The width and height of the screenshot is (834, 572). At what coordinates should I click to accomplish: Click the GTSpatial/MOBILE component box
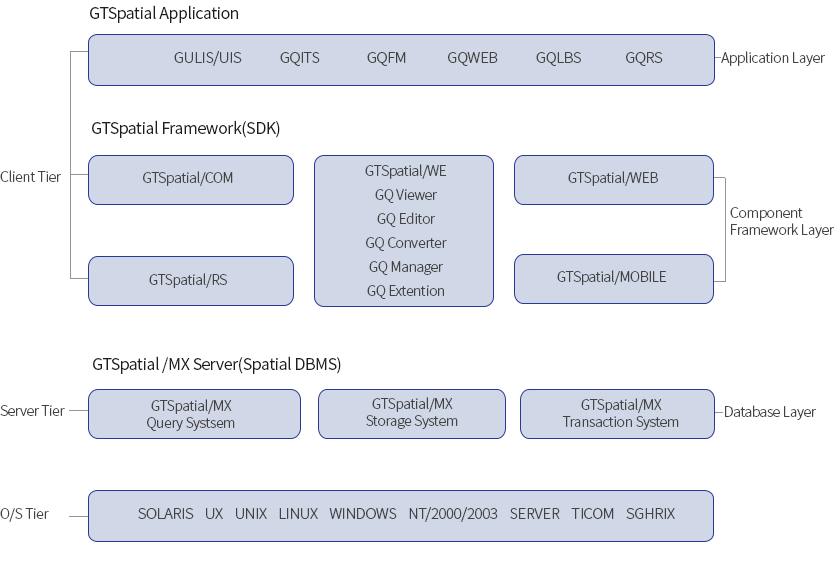click(613, 278)
